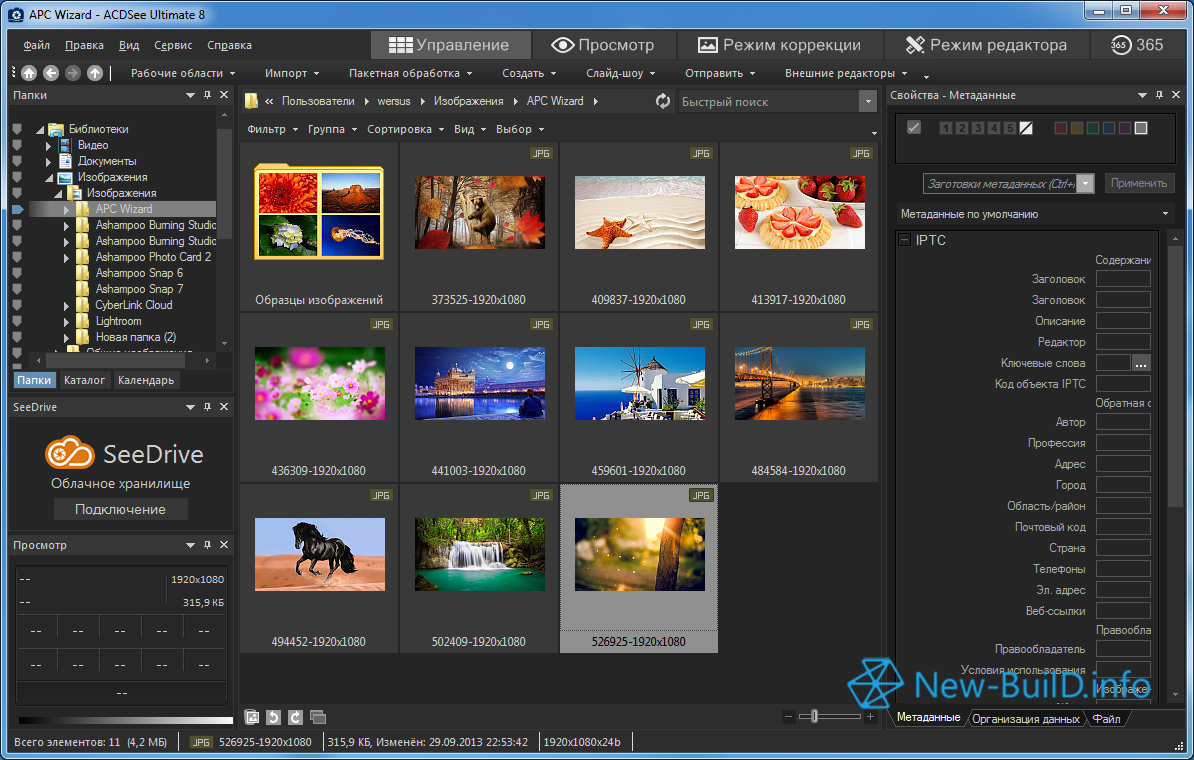
Task: Navigate up one folder level
Action: [94, 72]
